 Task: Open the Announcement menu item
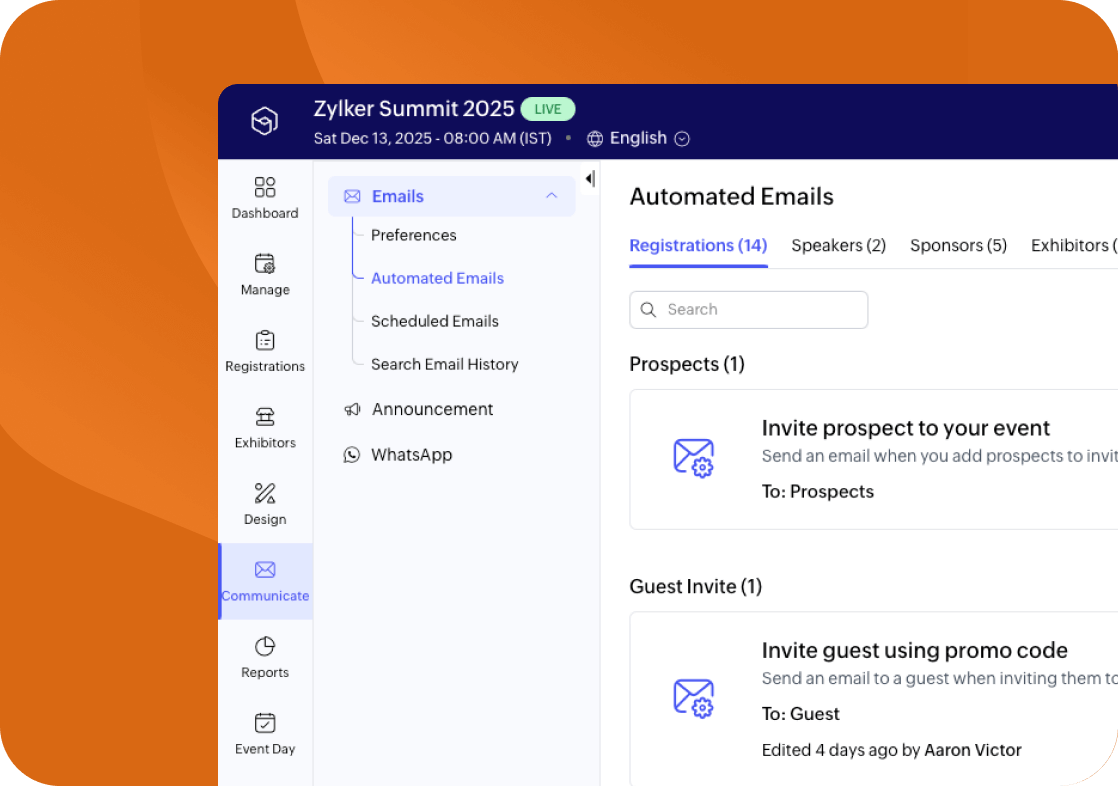click(432, 409)
